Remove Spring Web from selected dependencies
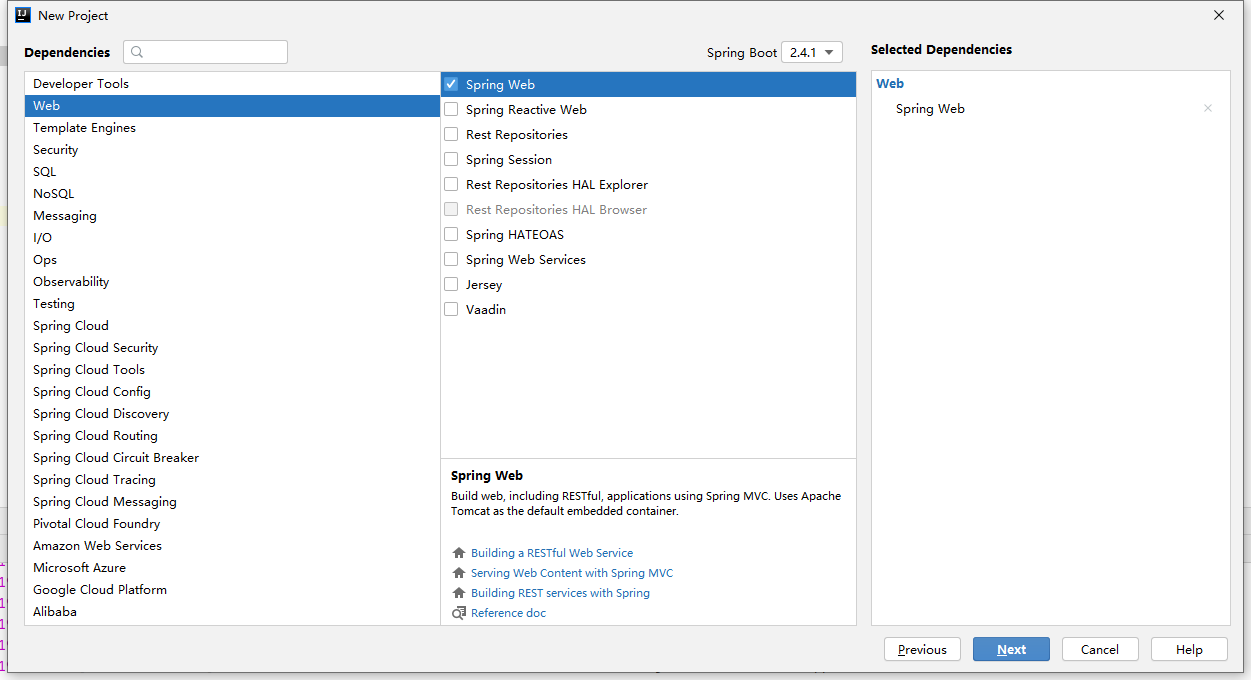This screenshot has width=1251, height=680. pyautogui.click(x=1207, y=109)
